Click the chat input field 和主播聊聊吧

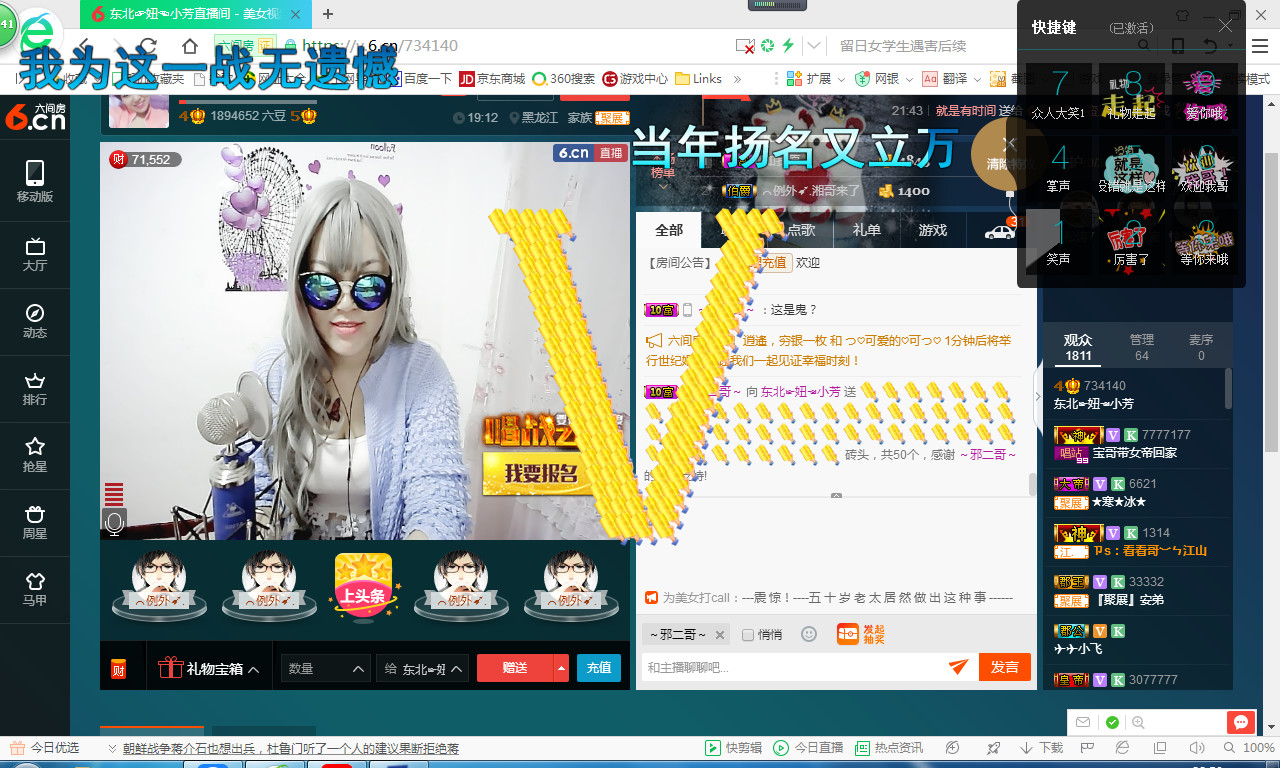click(x=795, y=667)
